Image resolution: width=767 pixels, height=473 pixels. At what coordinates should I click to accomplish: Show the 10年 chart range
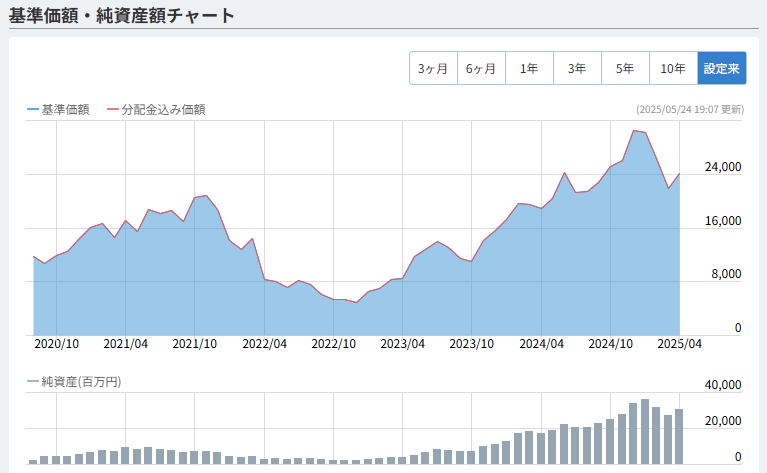pos(673,68)
